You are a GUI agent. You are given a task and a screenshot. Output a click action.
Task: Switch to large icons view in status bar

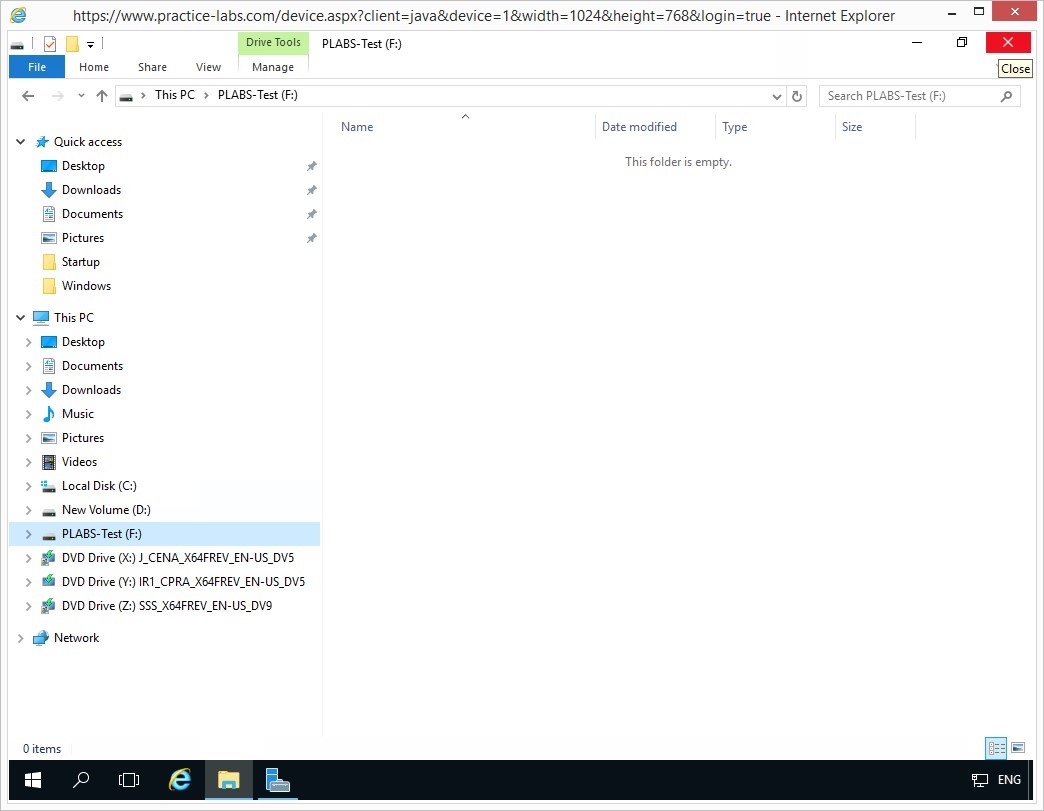pyautogui.click(x=1018, y=748)
